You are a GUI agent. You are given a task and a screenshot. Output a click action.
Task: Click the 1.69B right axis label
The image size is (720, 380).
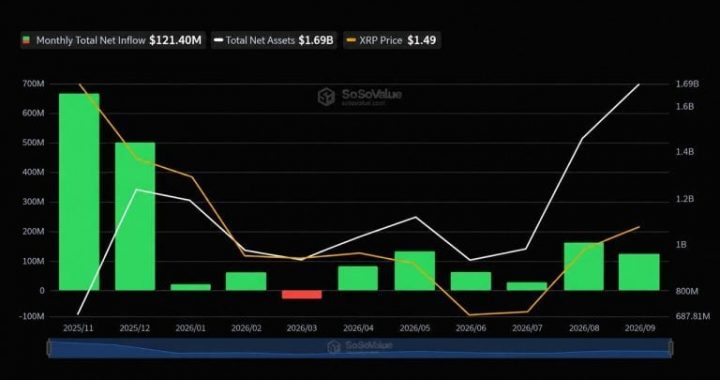click(687, 84)
